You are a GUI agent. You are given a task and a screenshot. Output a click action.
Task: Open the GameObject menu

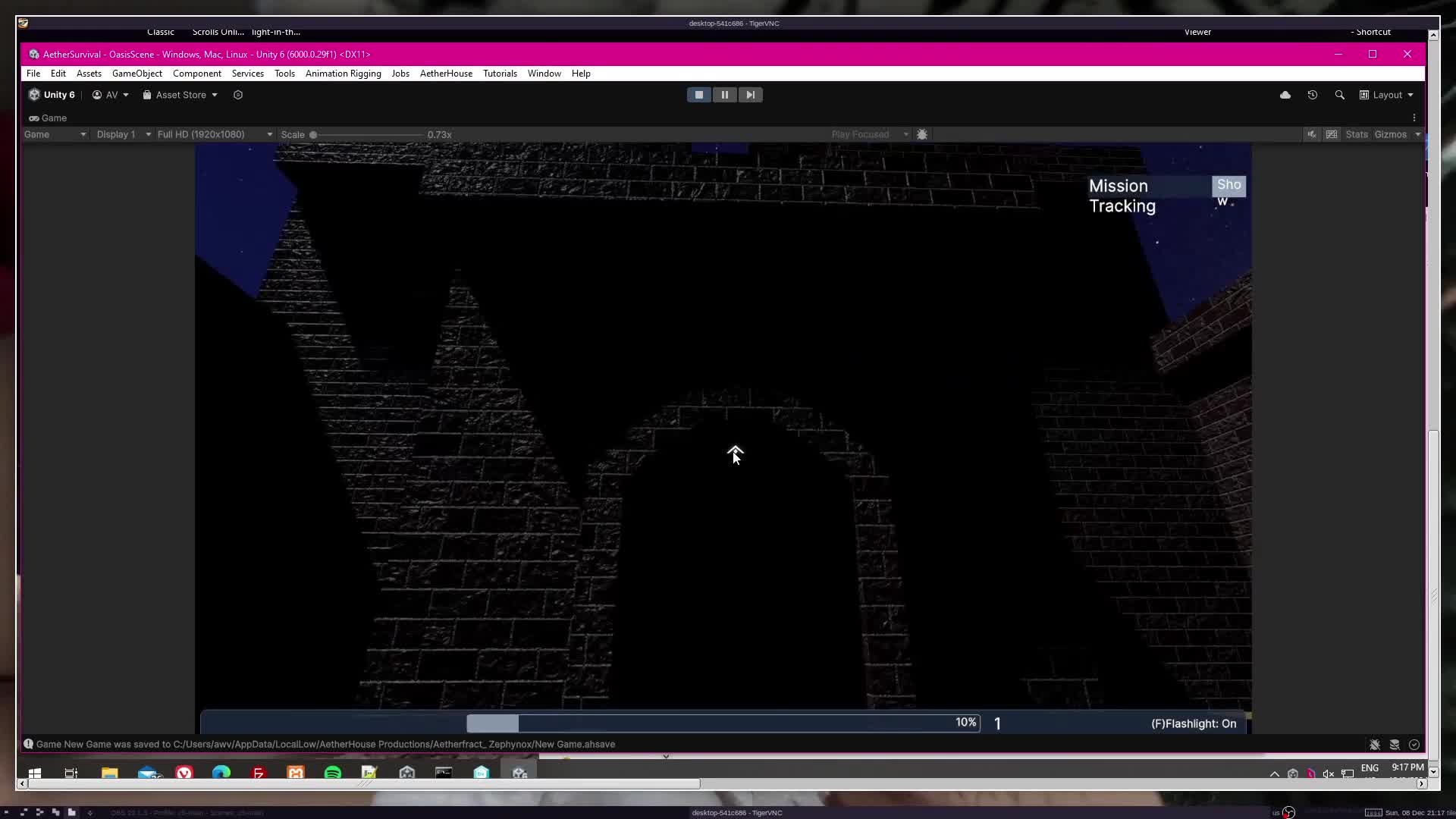point(136,74)
